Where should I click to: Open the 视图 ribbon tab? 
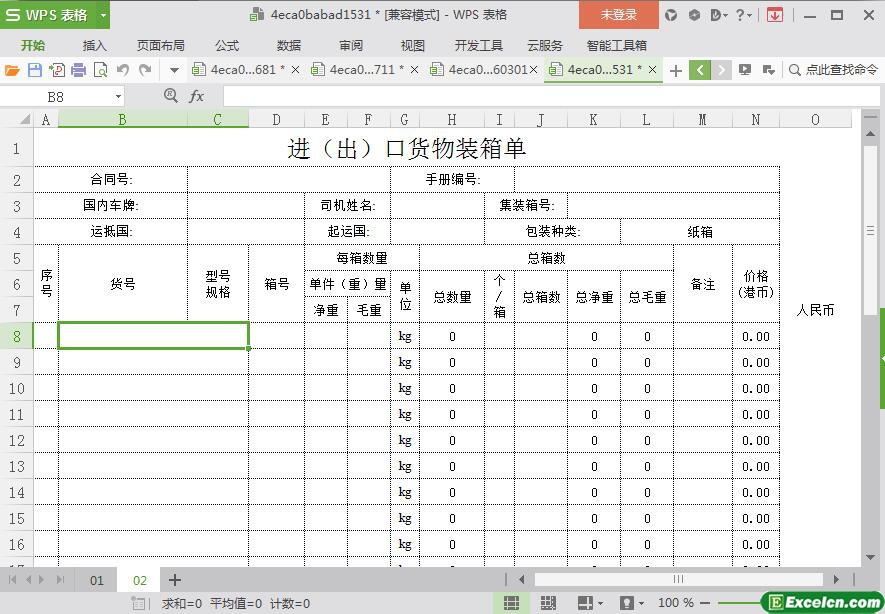(412, 45)
